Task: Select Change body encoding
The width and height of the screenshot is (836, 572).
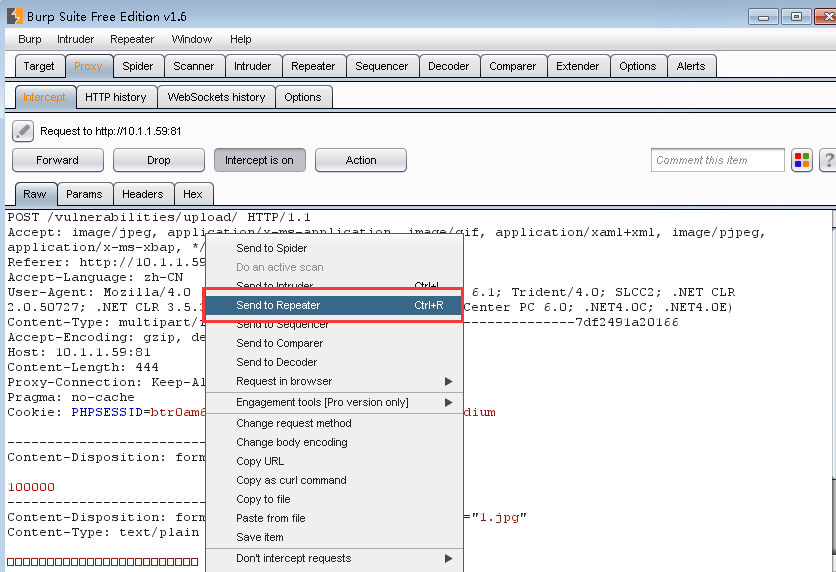Action: [x=334, y=442]
